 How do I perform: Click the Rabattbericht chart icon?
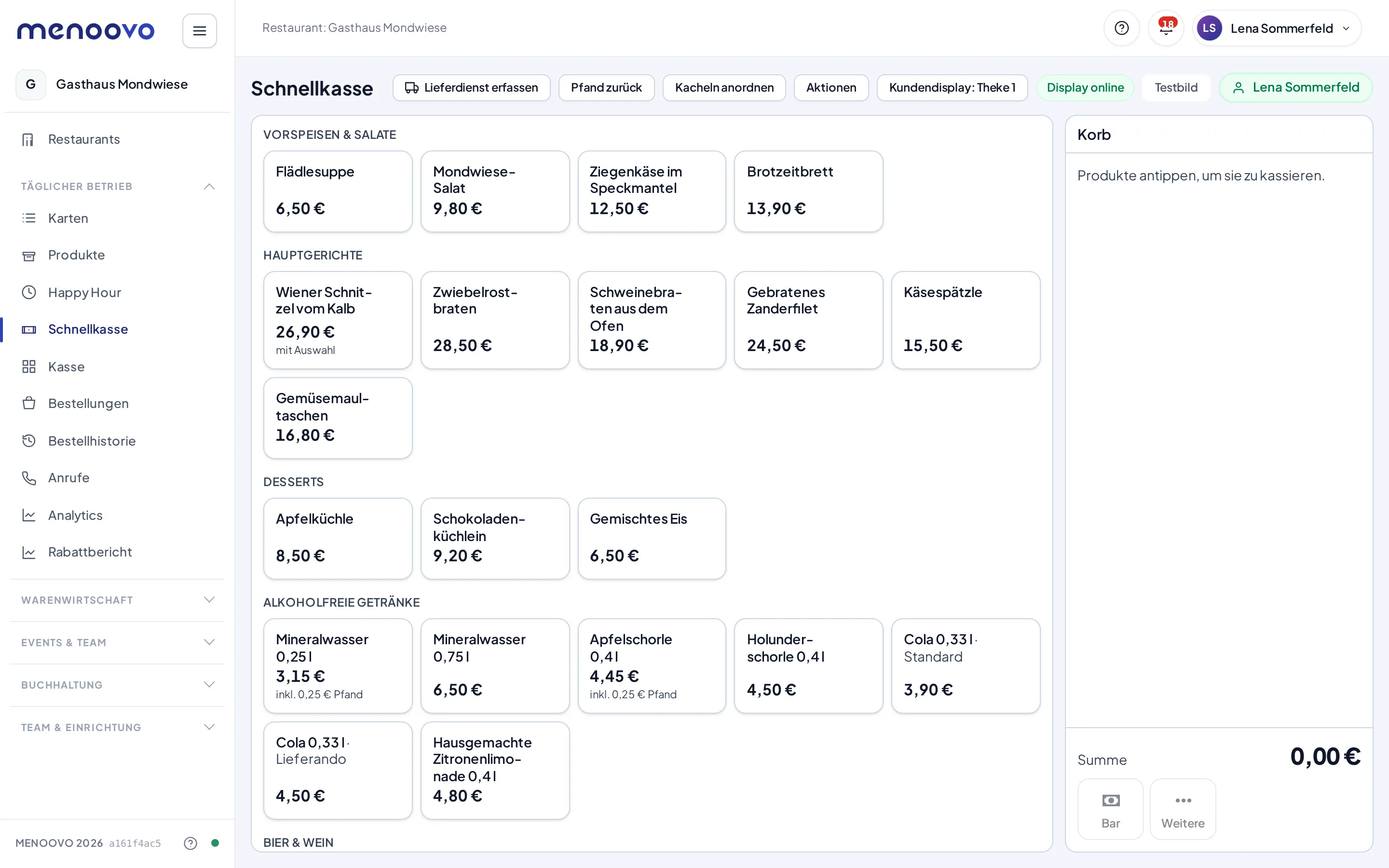pos(29,552)
